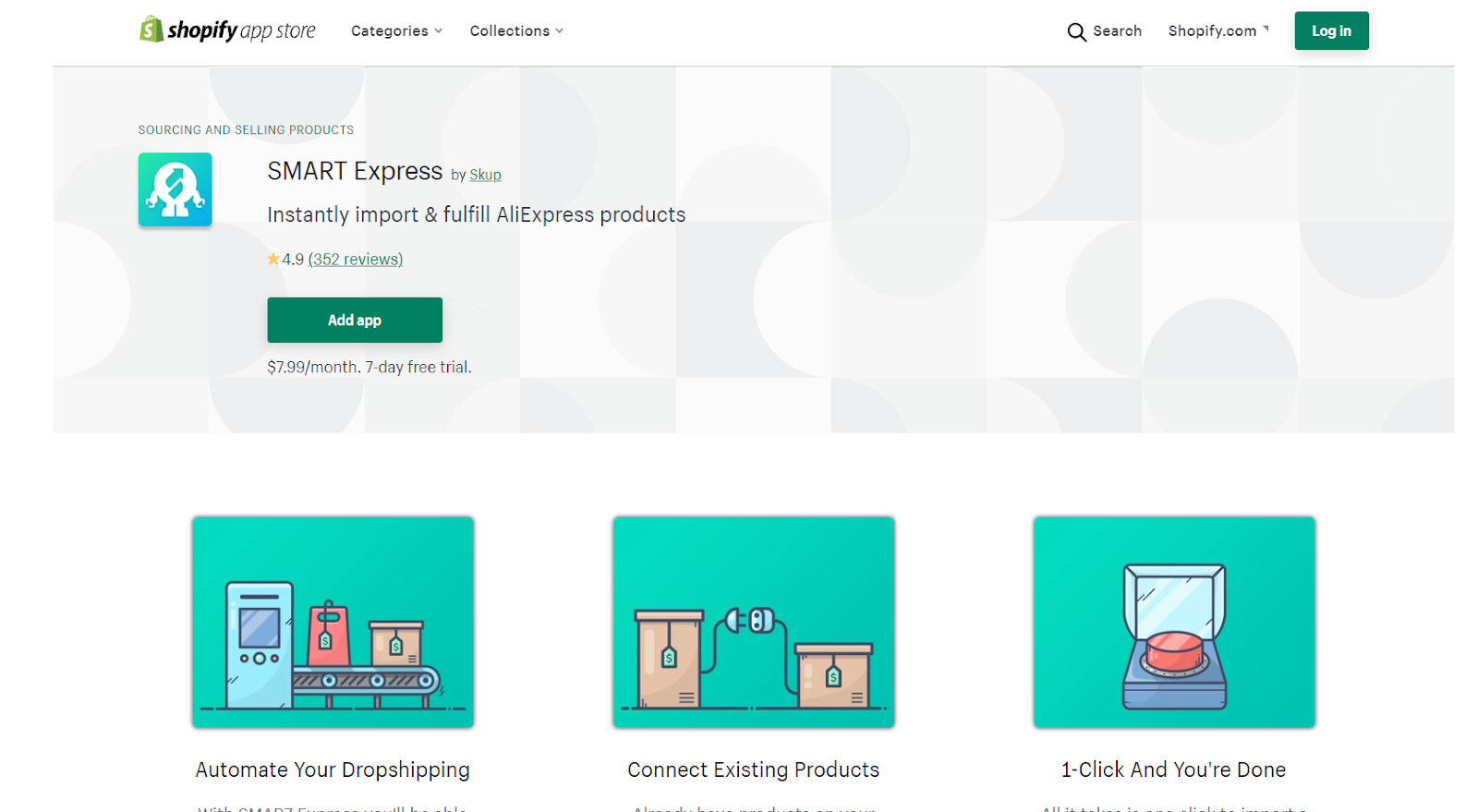Click the Search label in header
The height and width of the screenshot is (812, 1478).
(1117, 31)
